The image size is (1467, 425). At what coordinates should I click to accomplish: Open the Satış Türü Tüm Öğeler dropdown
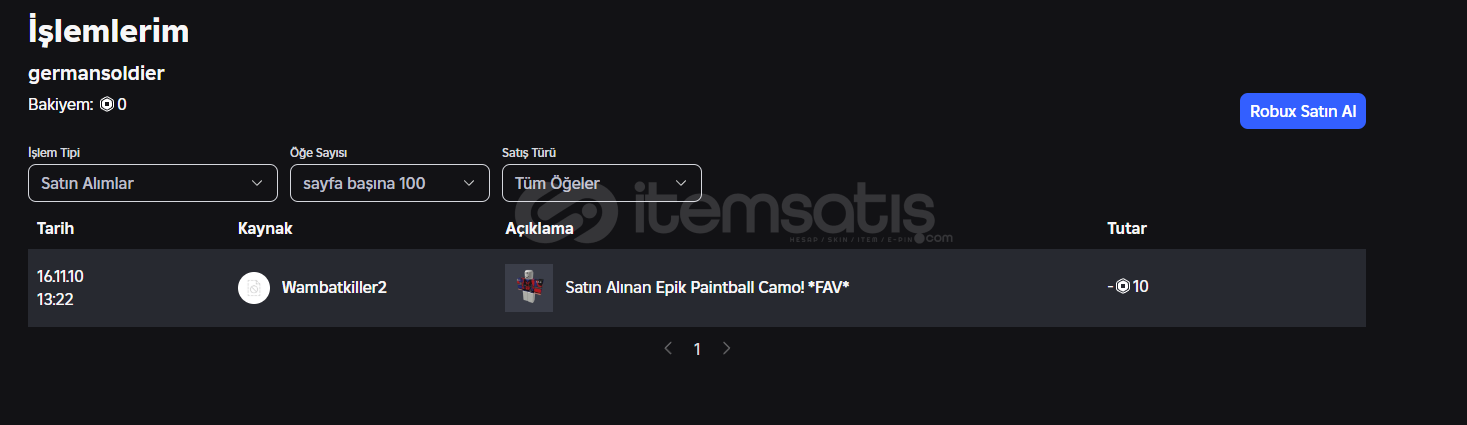(602, 183)
